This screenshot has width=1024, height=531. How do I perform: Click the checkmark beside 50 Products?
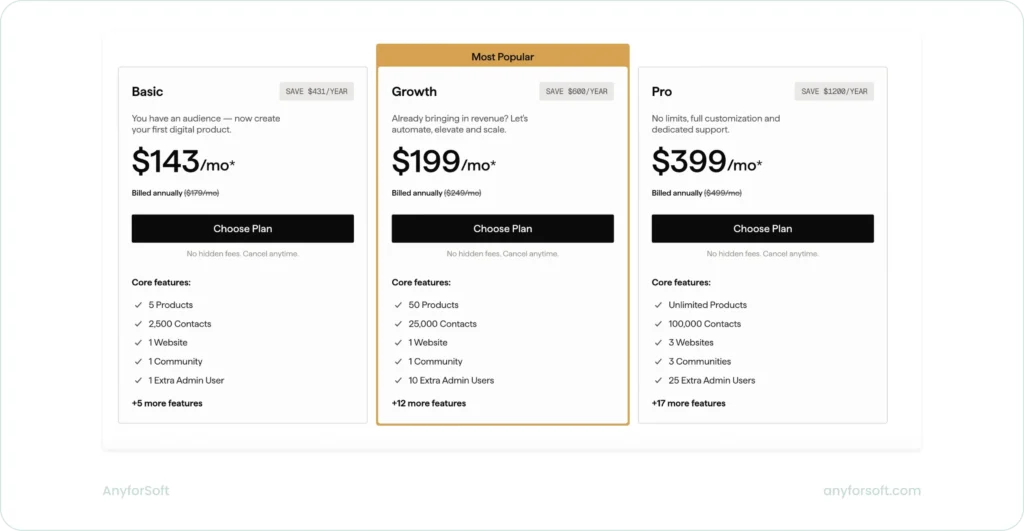(397, 305)
